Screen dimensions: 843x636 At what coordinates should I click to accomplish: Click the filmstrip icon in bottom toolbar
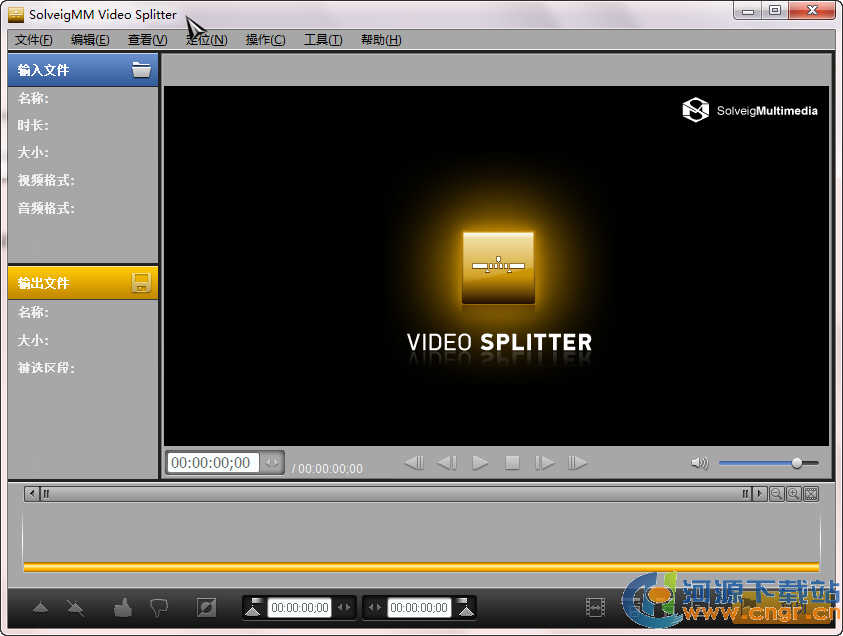coord(596,607)
